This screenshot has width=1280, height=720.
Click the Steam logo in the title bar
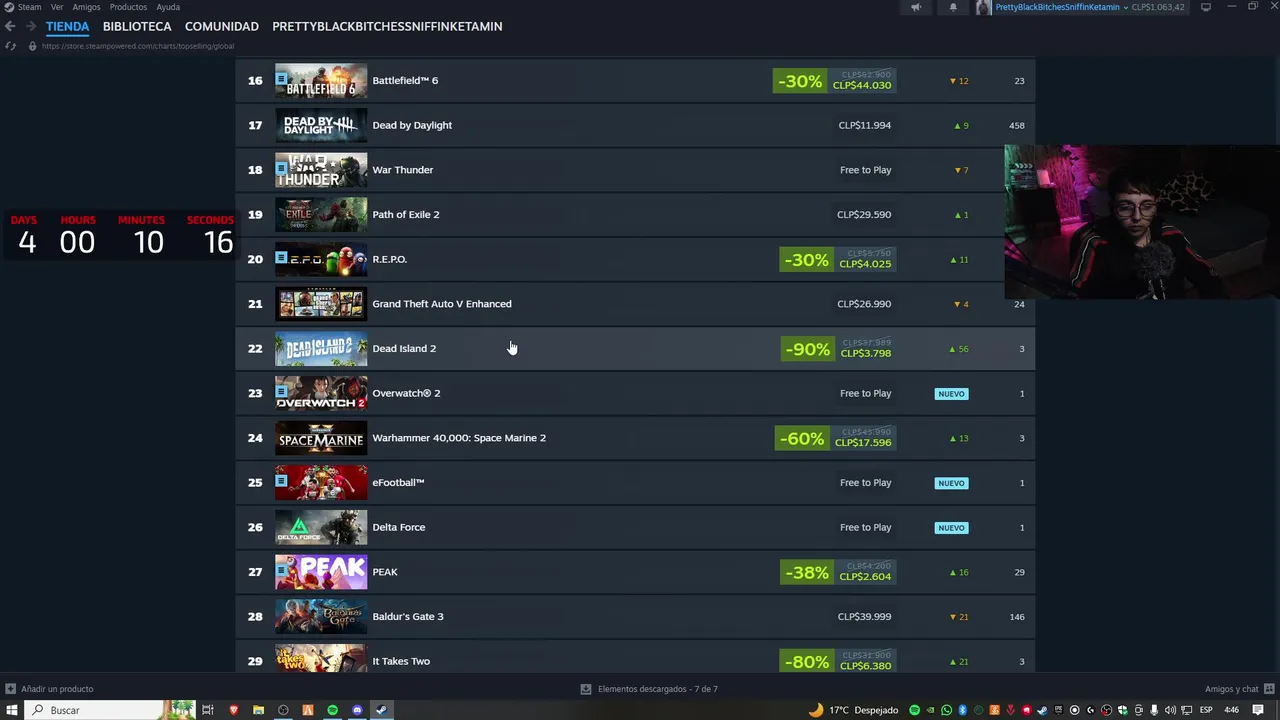(9, 7)
